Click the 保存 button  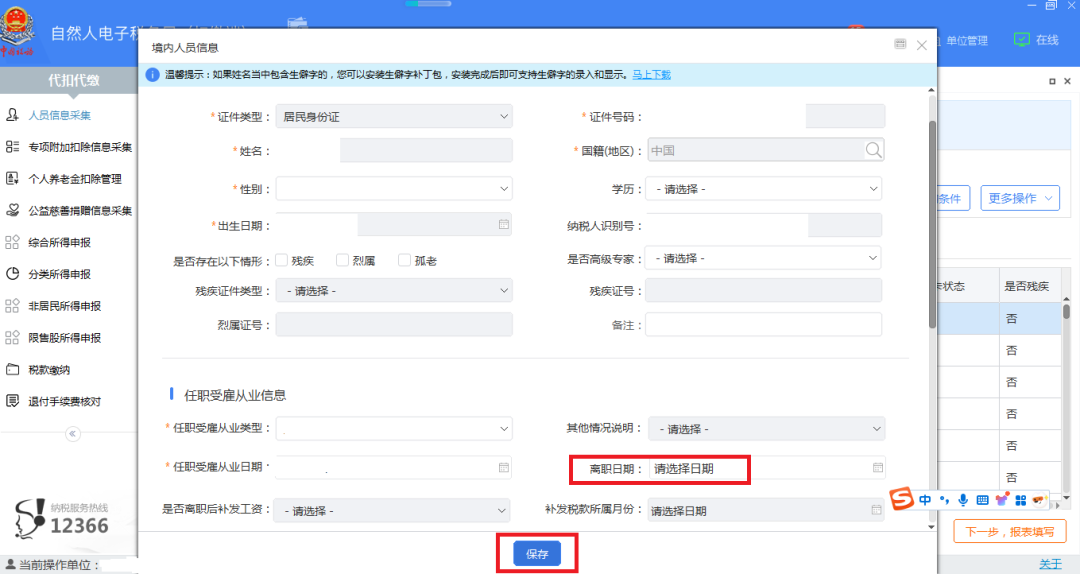537,553
